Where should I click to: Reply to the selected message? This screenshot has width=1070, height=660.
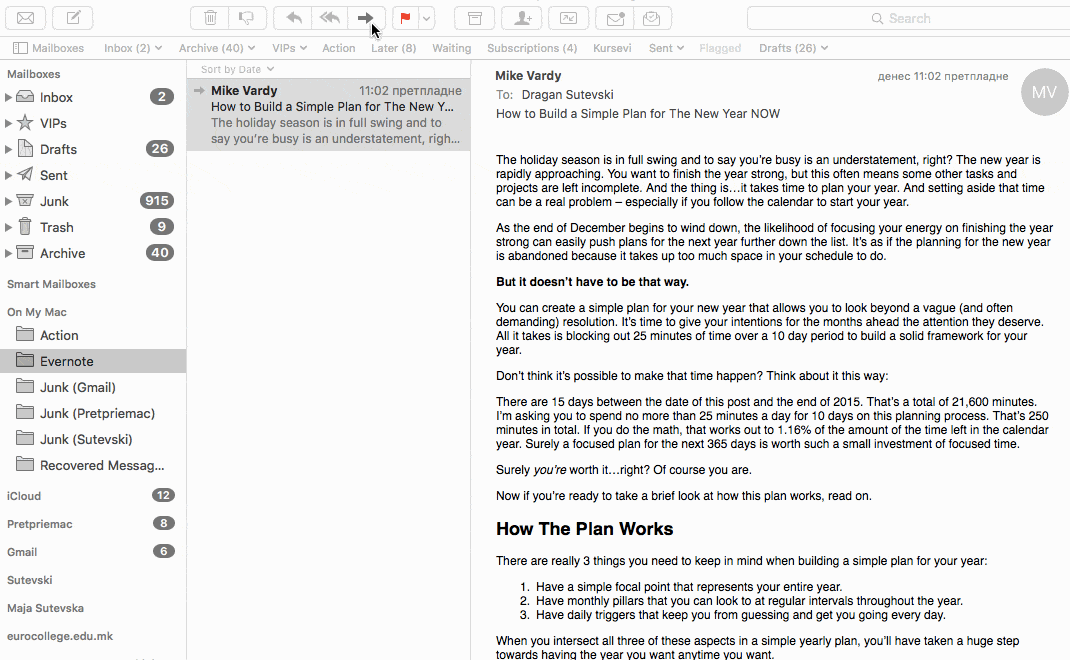click(x=294, y=18)
